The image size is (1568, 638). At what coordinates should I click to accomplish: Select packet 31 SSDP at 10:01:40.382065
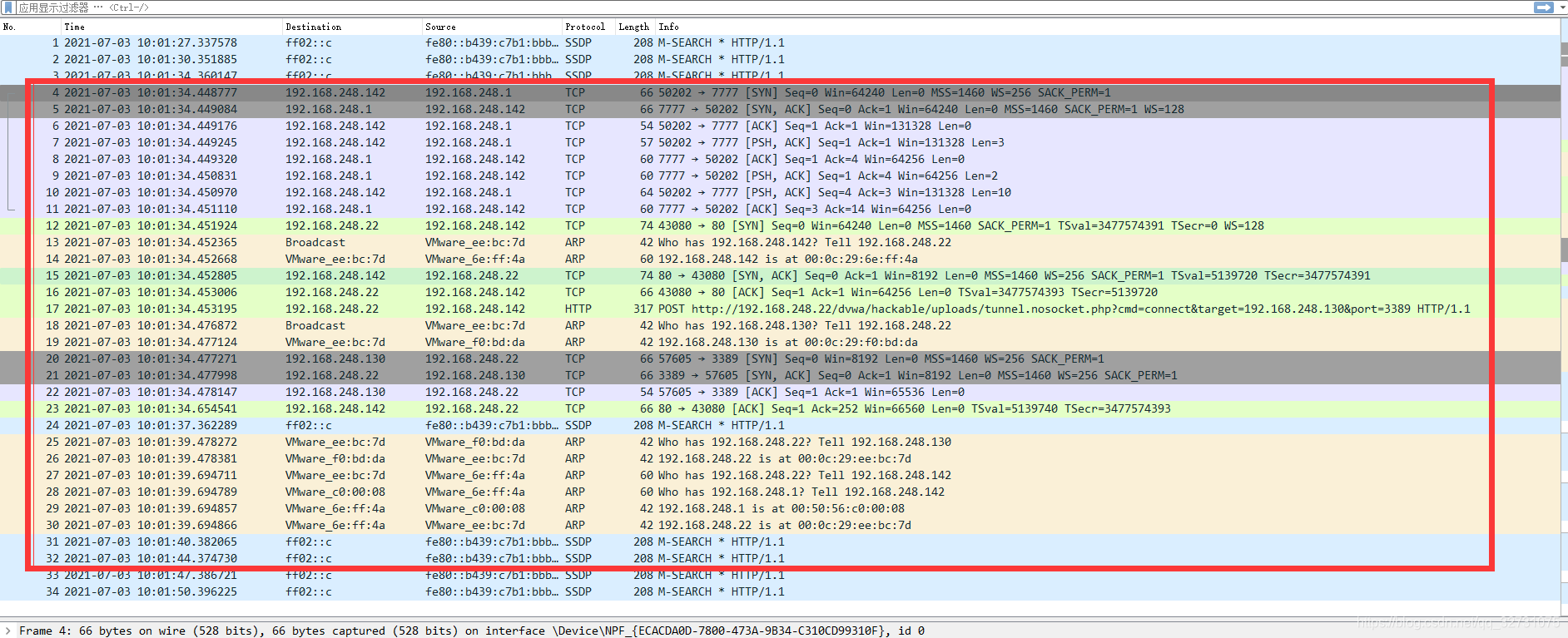point(780,542)
